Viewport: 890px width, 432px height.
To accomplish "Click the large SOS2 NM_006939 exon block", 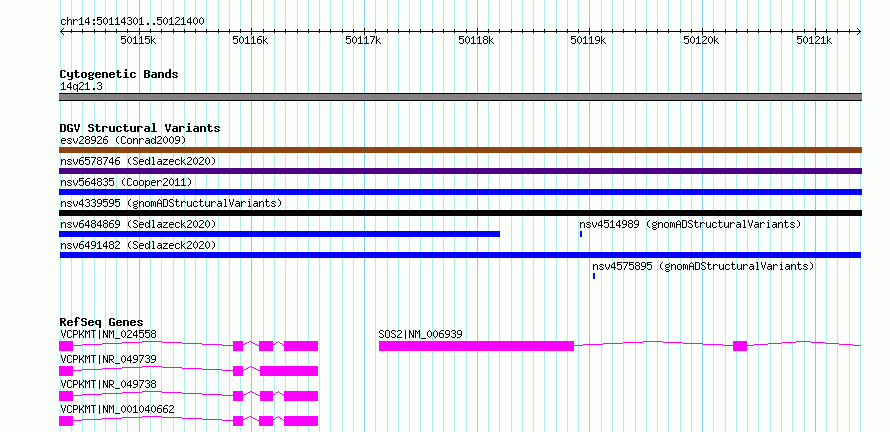I will (476, 346).
